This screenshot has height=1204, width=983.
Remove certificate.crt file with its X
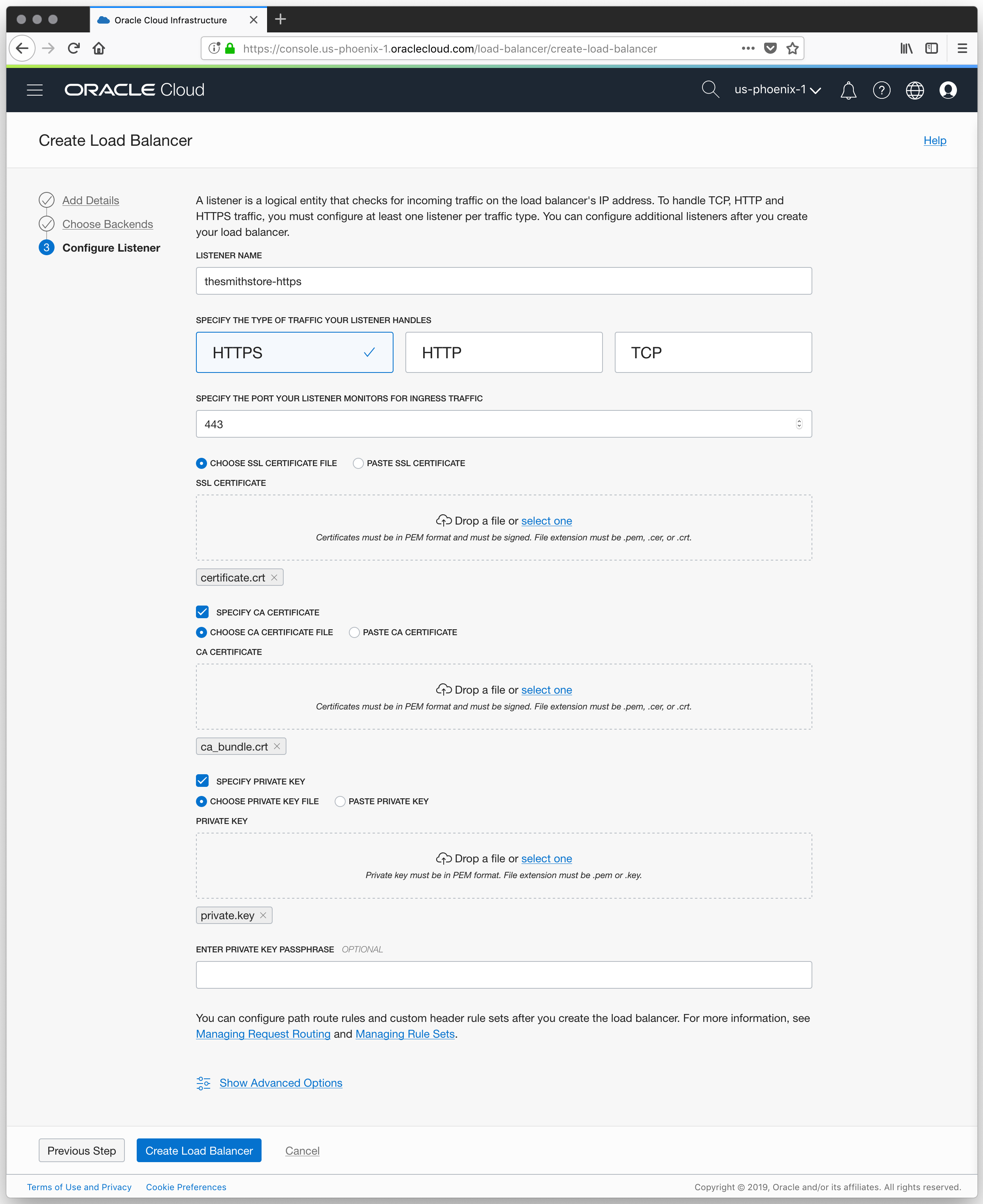[x=274, y=578]
